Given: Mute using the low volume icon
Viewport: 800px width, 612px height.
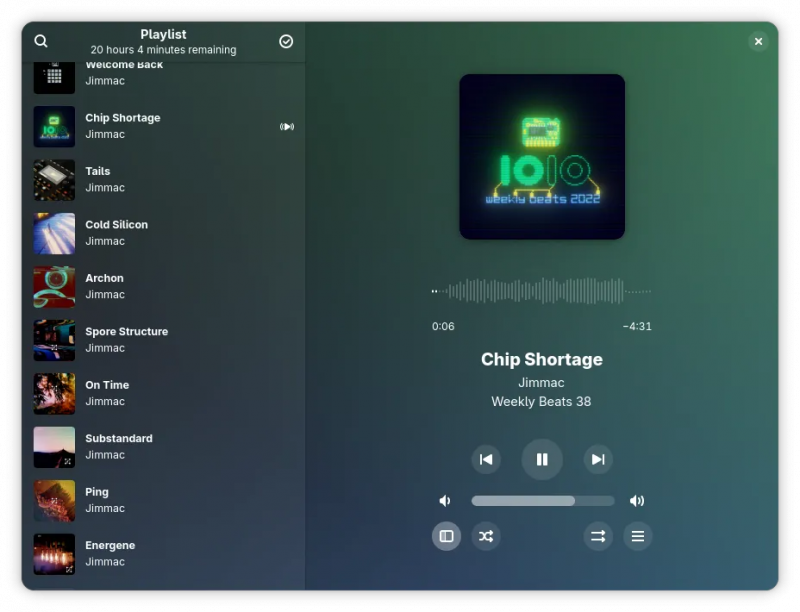Looking at the screenshot, I should tap(445, 501).
